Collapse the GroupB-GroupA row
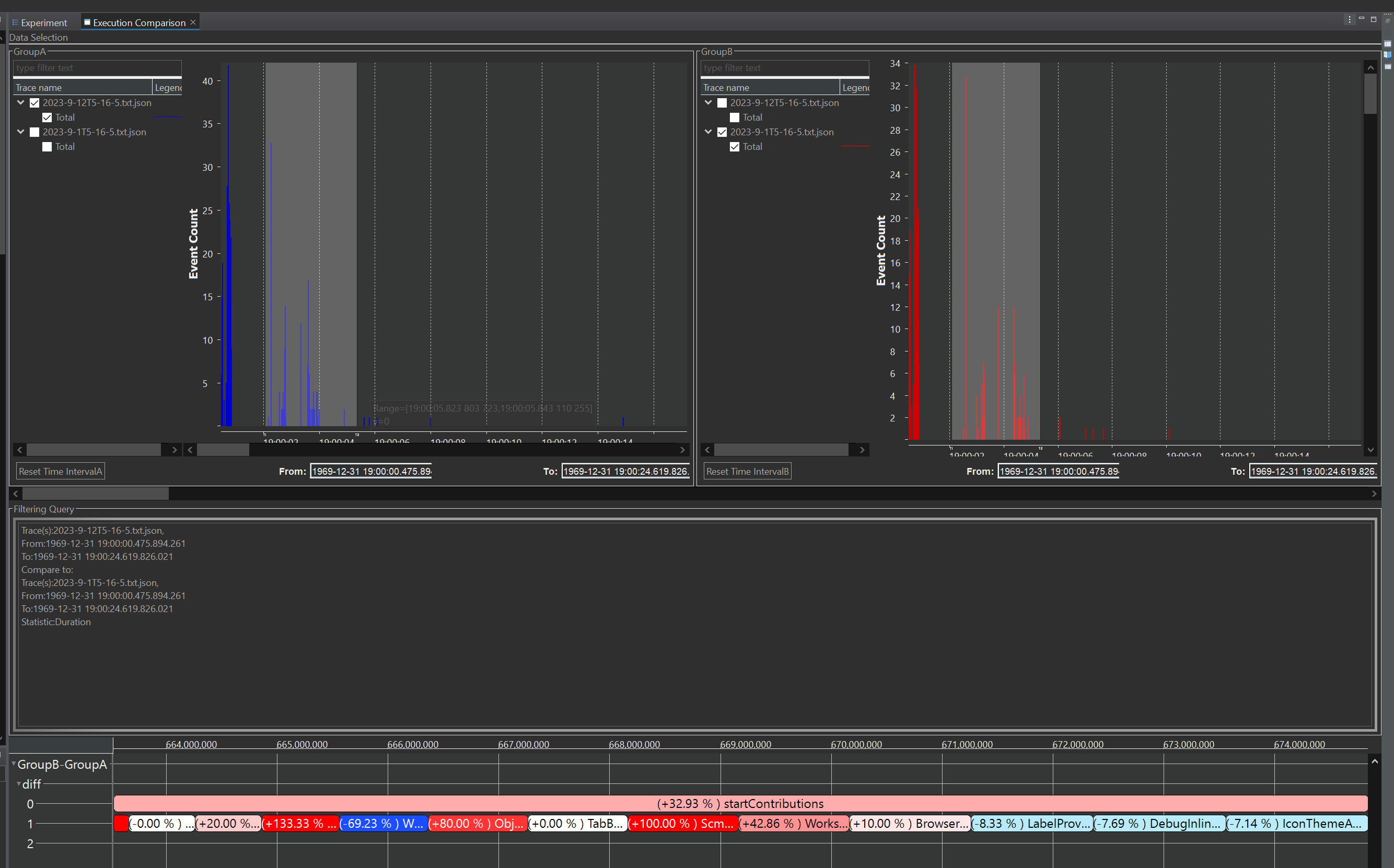Screen dimensions: 1394x868 (14, 764)
